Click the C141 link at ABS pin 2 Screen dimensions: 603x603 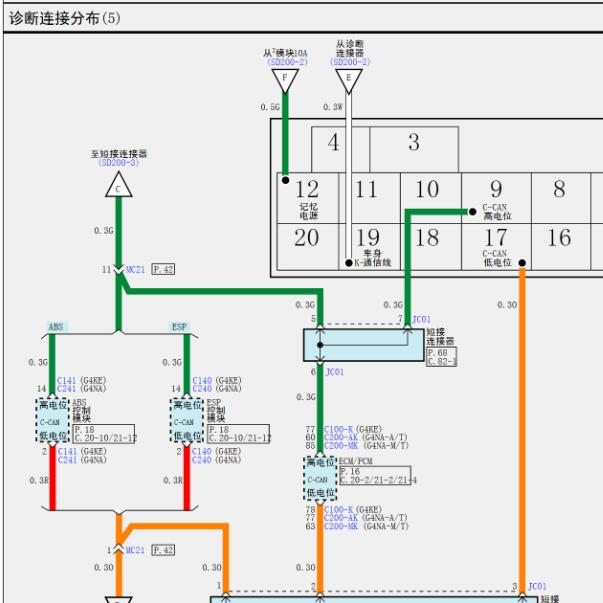(67, 451)
